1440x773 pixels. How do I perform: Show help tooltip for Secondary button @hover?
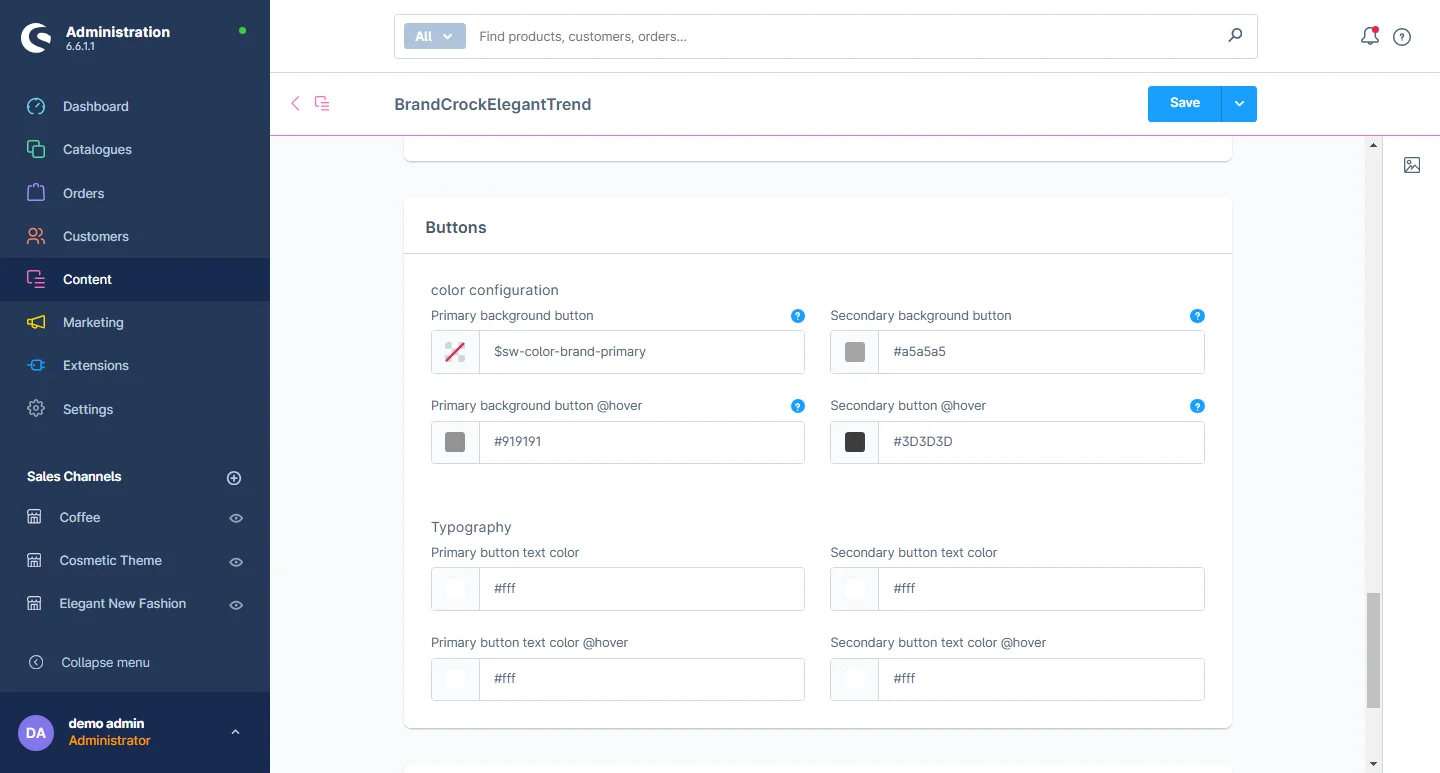1197,406
